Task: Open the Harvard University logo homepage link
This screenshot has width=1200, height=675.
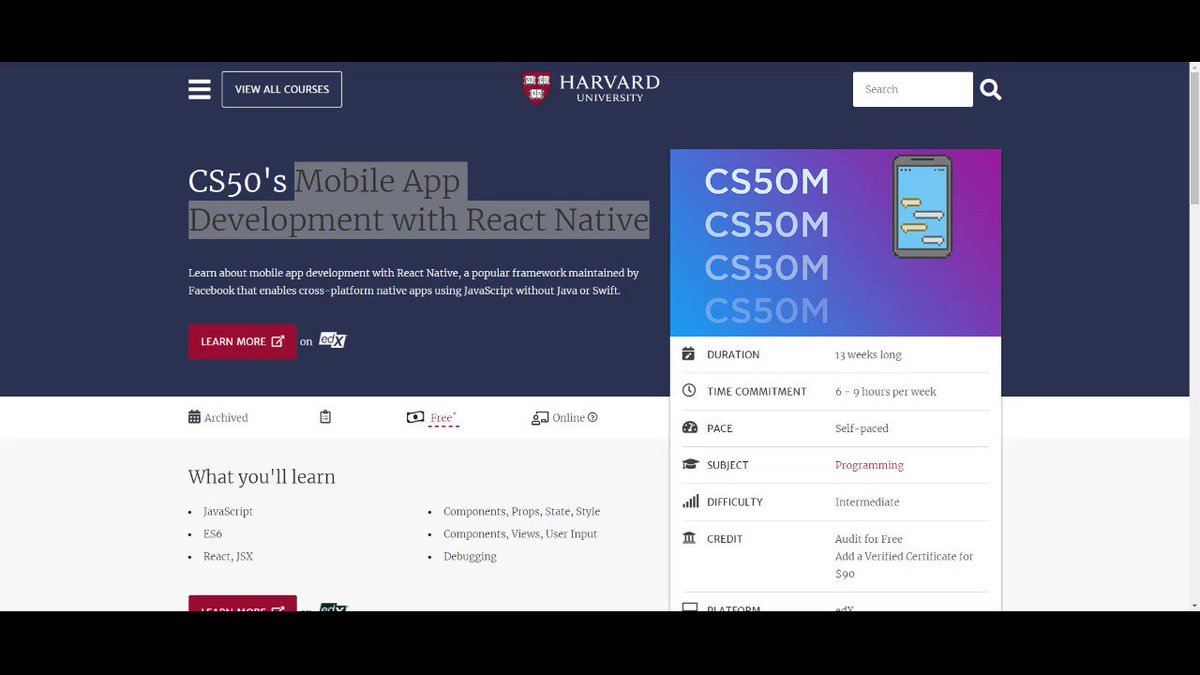Action: [x=591, y=88]
